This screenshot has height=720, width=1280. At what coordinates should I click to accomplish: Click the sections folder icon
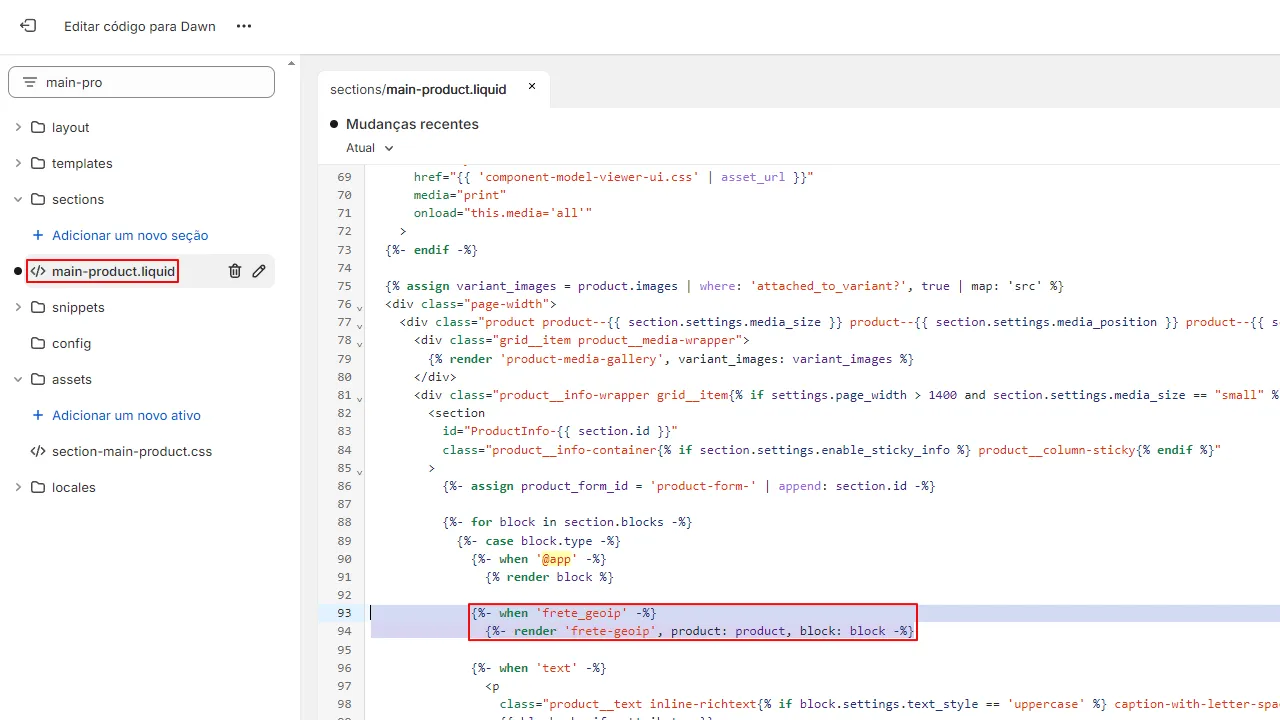38,199
